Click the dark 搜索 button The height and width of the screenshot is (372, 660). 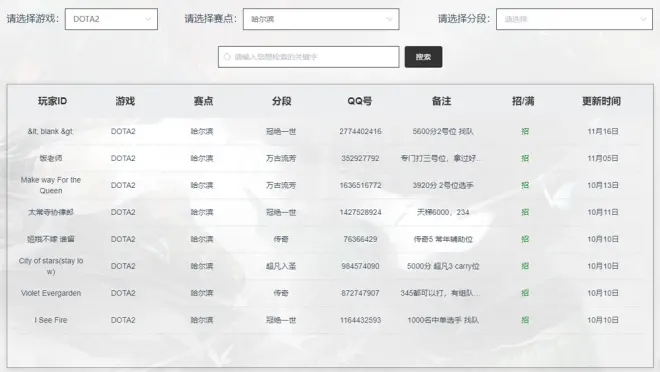[423, 57]
